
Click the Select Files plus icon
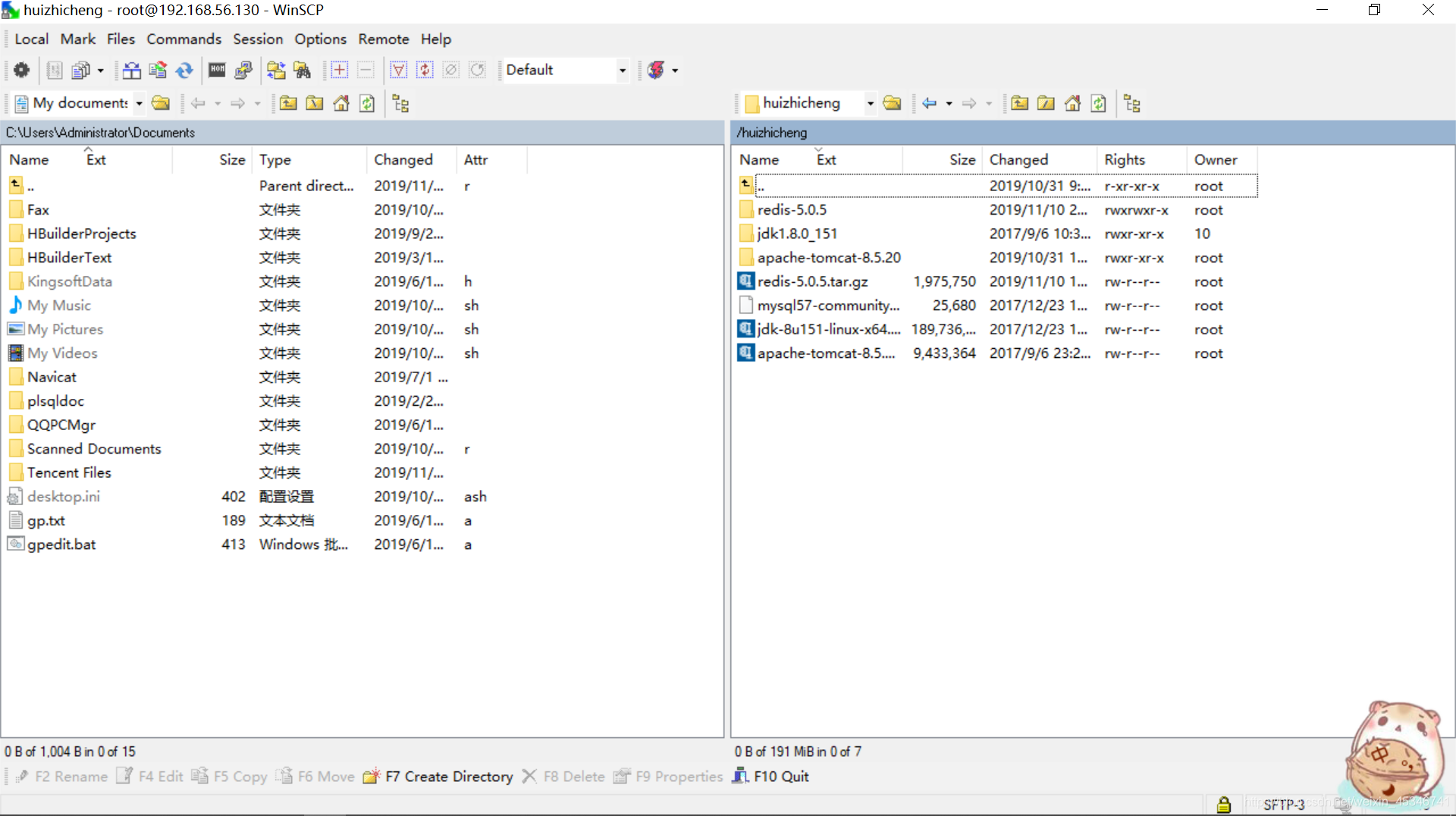pos(339,70)
